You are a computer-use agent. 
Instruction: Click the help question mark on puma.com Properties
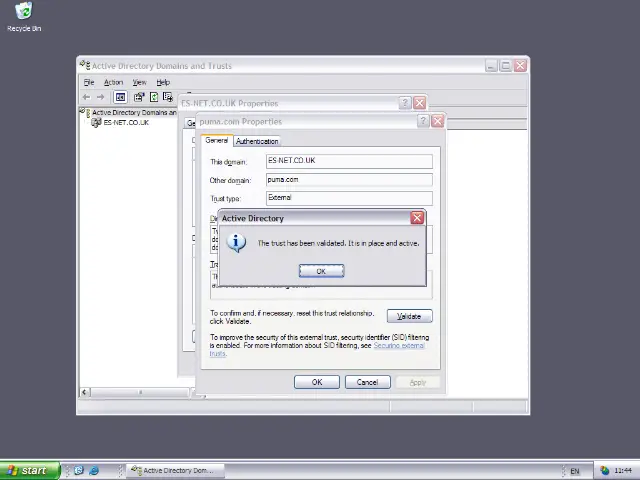(x=423, y=121)
